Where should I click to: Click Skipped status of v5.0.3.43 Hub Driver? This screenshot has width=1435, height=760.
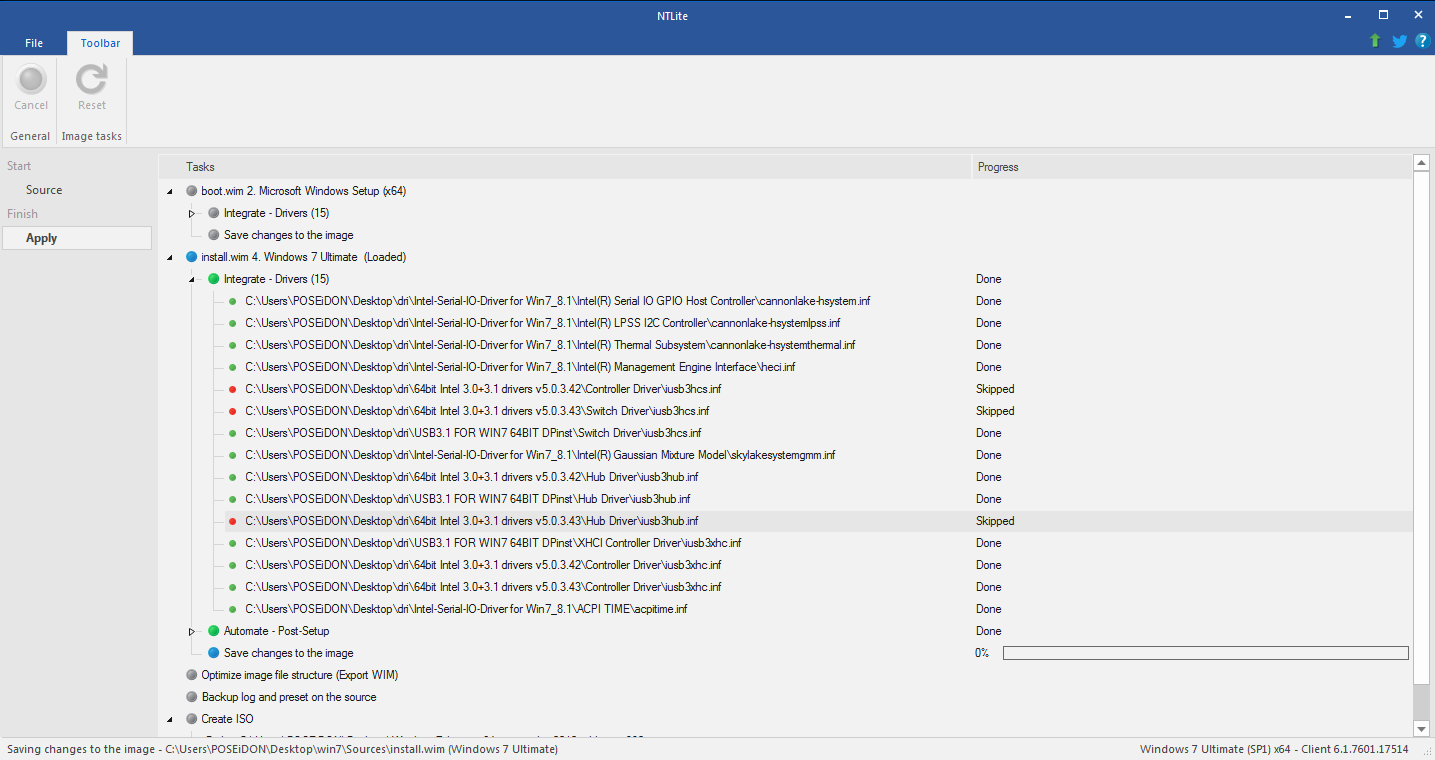tap(995, 521)
